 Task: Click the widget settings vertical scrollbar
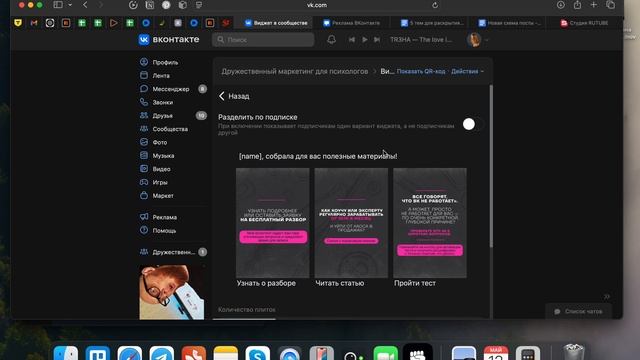pos(491,166)
